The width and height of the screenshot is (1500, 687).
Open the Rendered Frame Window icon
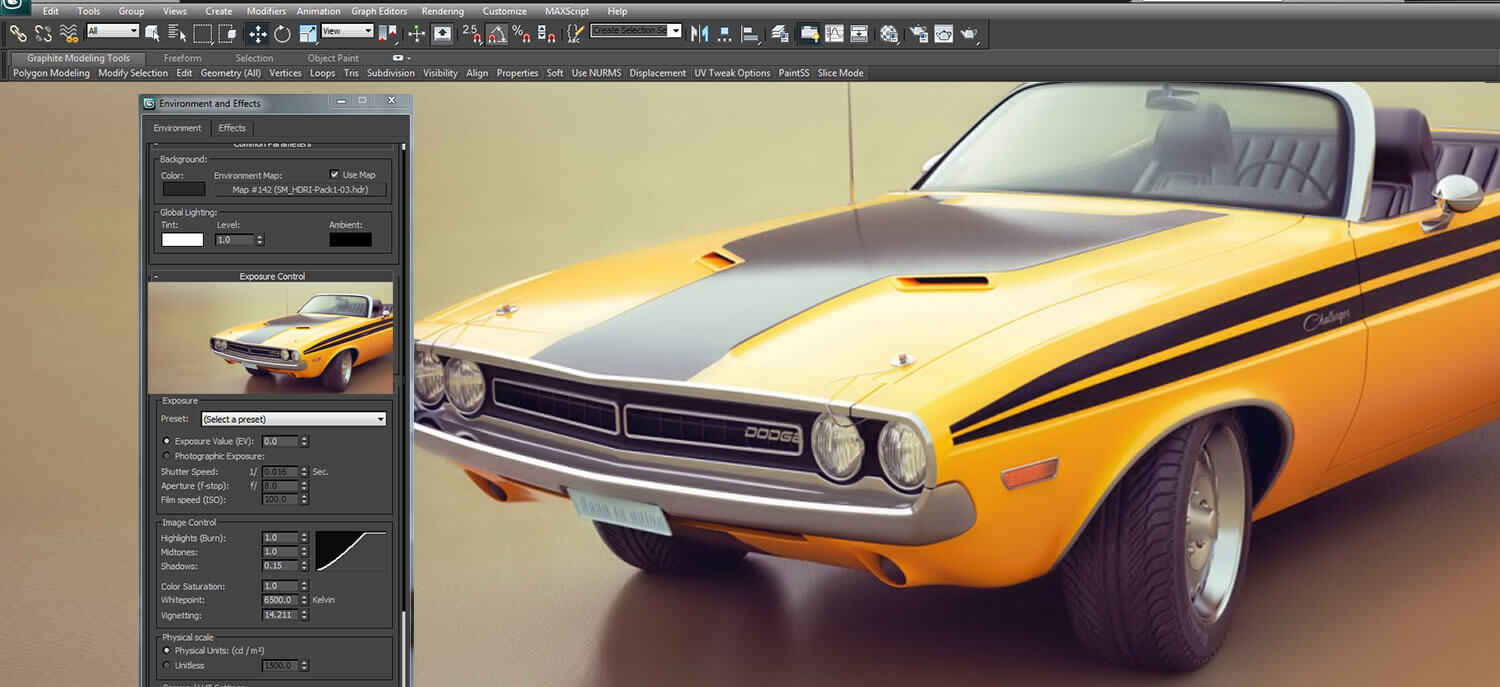943,33
